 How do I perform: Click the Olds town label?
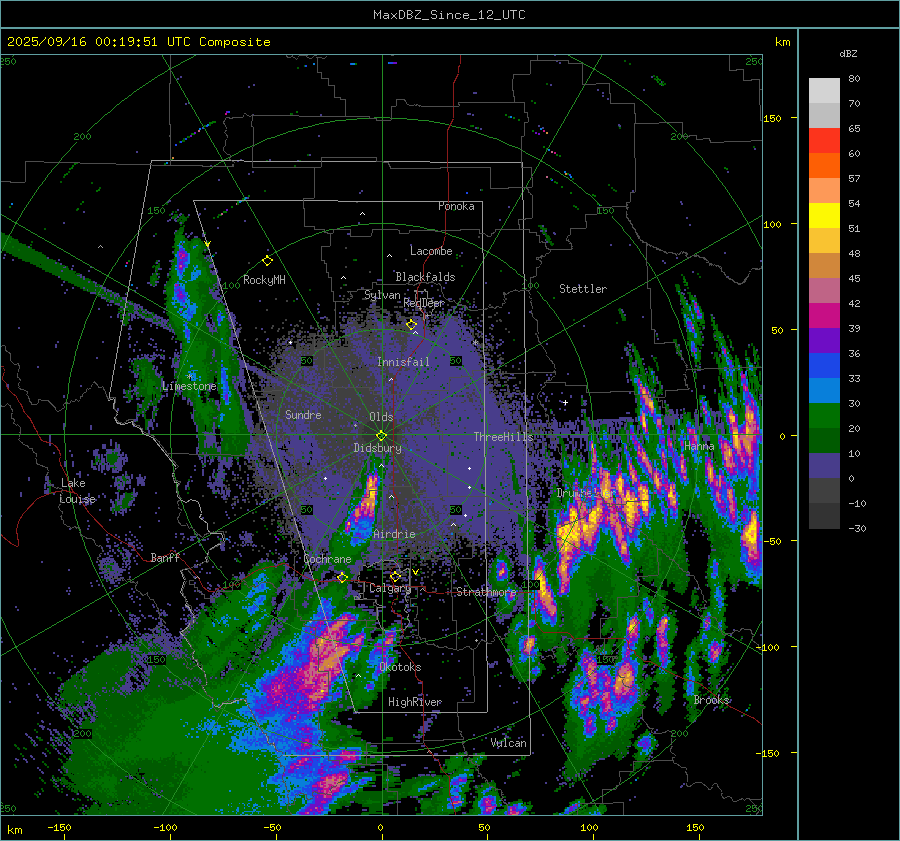[381, 417]
